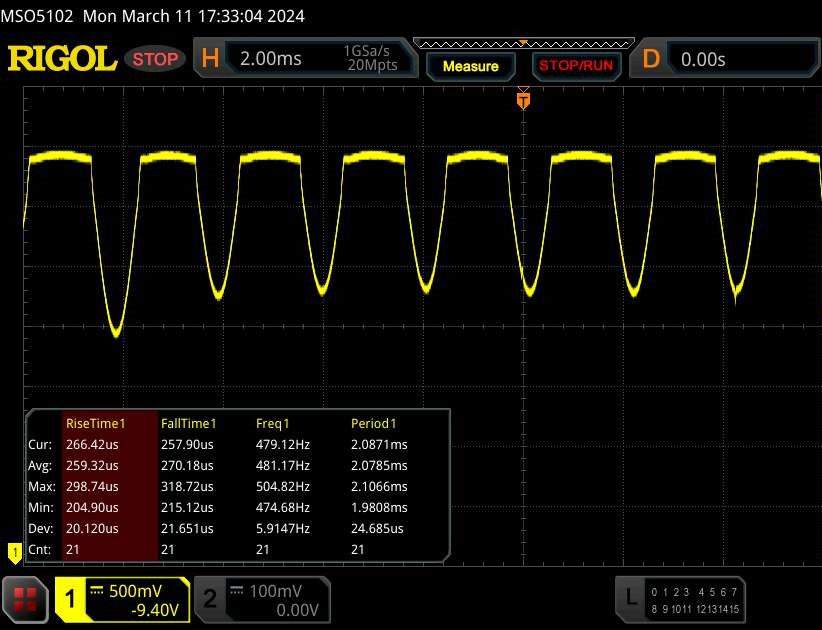Click the RIGOL logo

pyautogui.click(x=62, y=58)
